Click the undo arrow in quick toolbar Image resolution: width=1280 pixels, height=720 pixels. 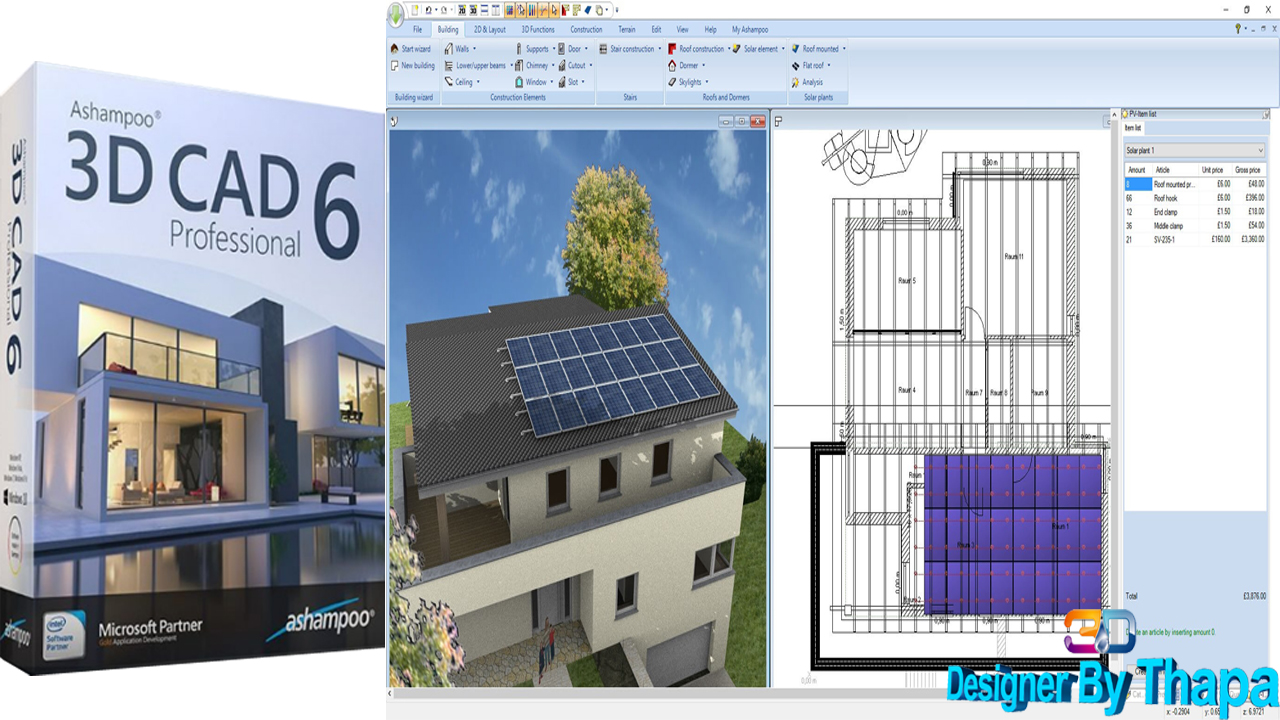(428, 10)
